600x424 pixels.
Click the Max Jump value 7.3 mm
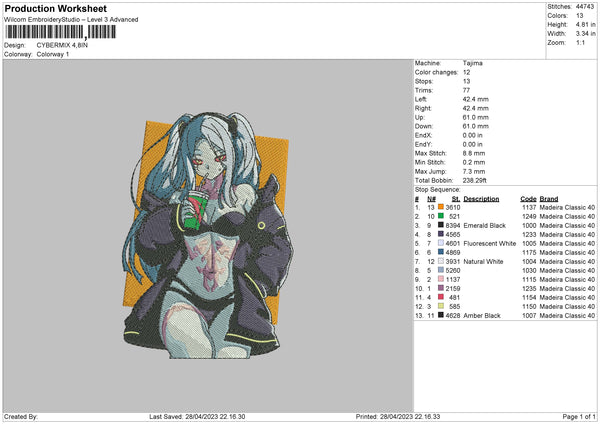474,171
